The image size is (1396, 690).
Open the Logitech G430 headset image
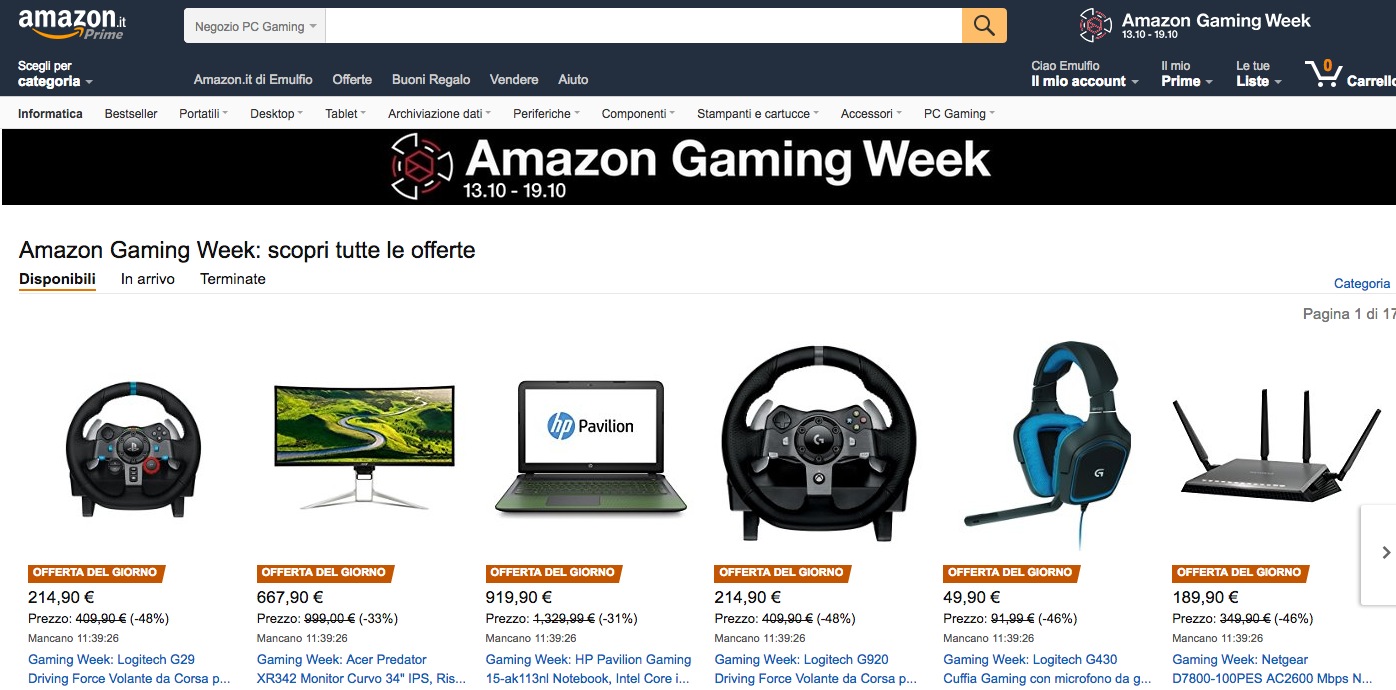tap(1047, 445)
